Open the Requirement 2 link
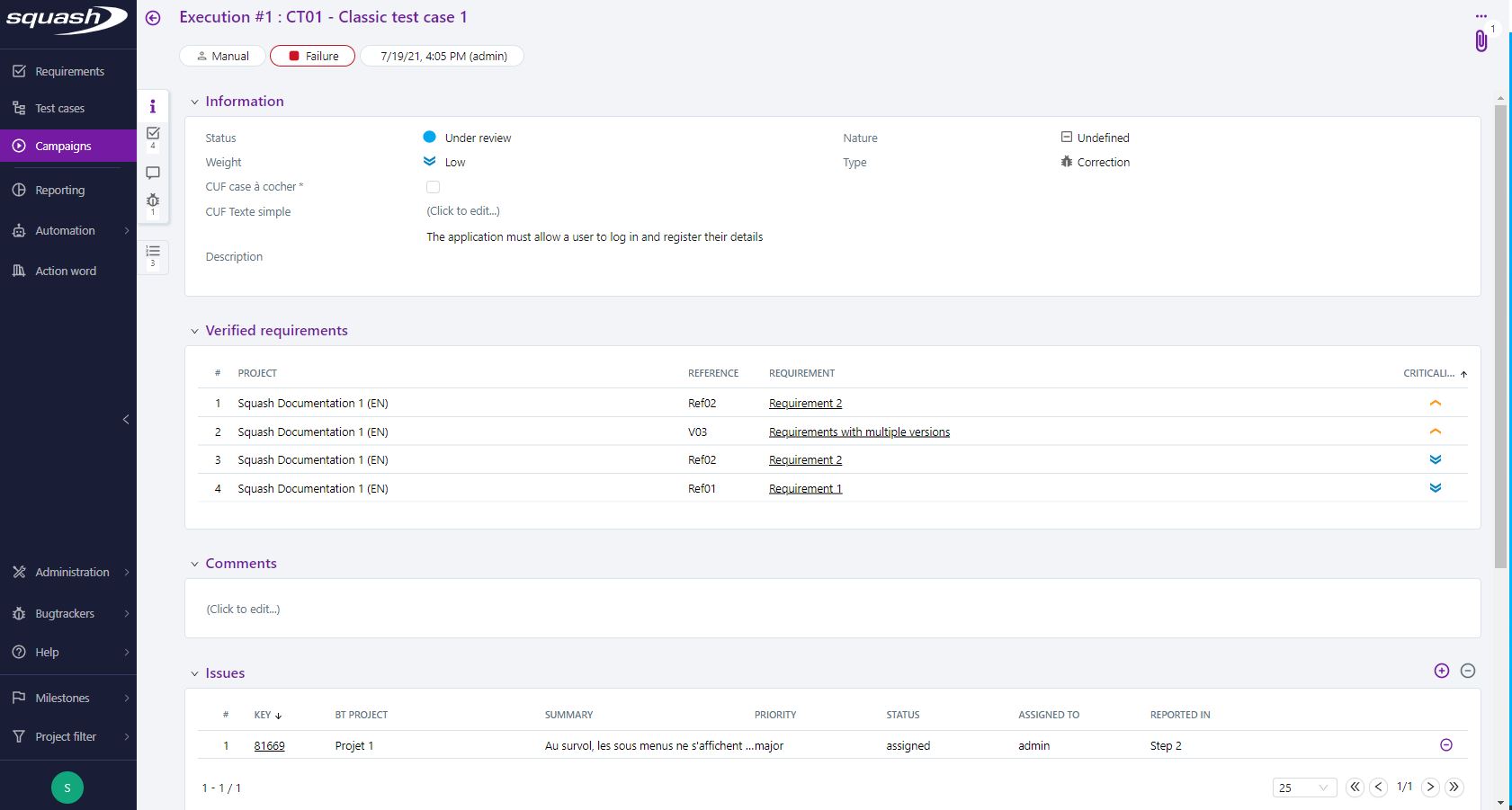 804,403
